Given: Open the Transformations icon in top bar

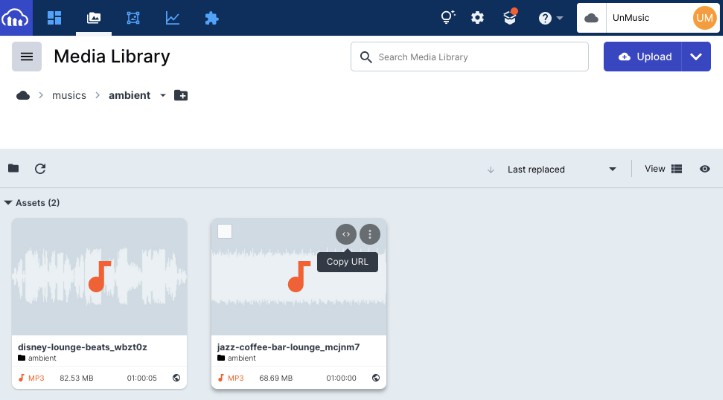Looking at the screenshot, I should [x=134, y=18].
